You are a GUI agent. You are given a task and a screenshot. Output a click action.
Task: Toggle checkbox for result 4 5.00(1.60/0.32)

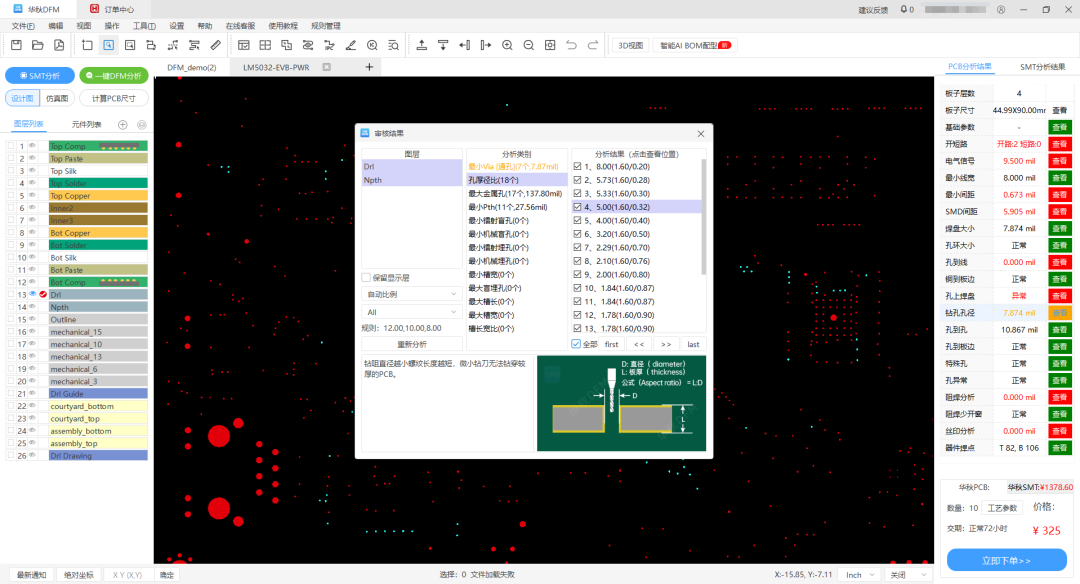[577, 207]
